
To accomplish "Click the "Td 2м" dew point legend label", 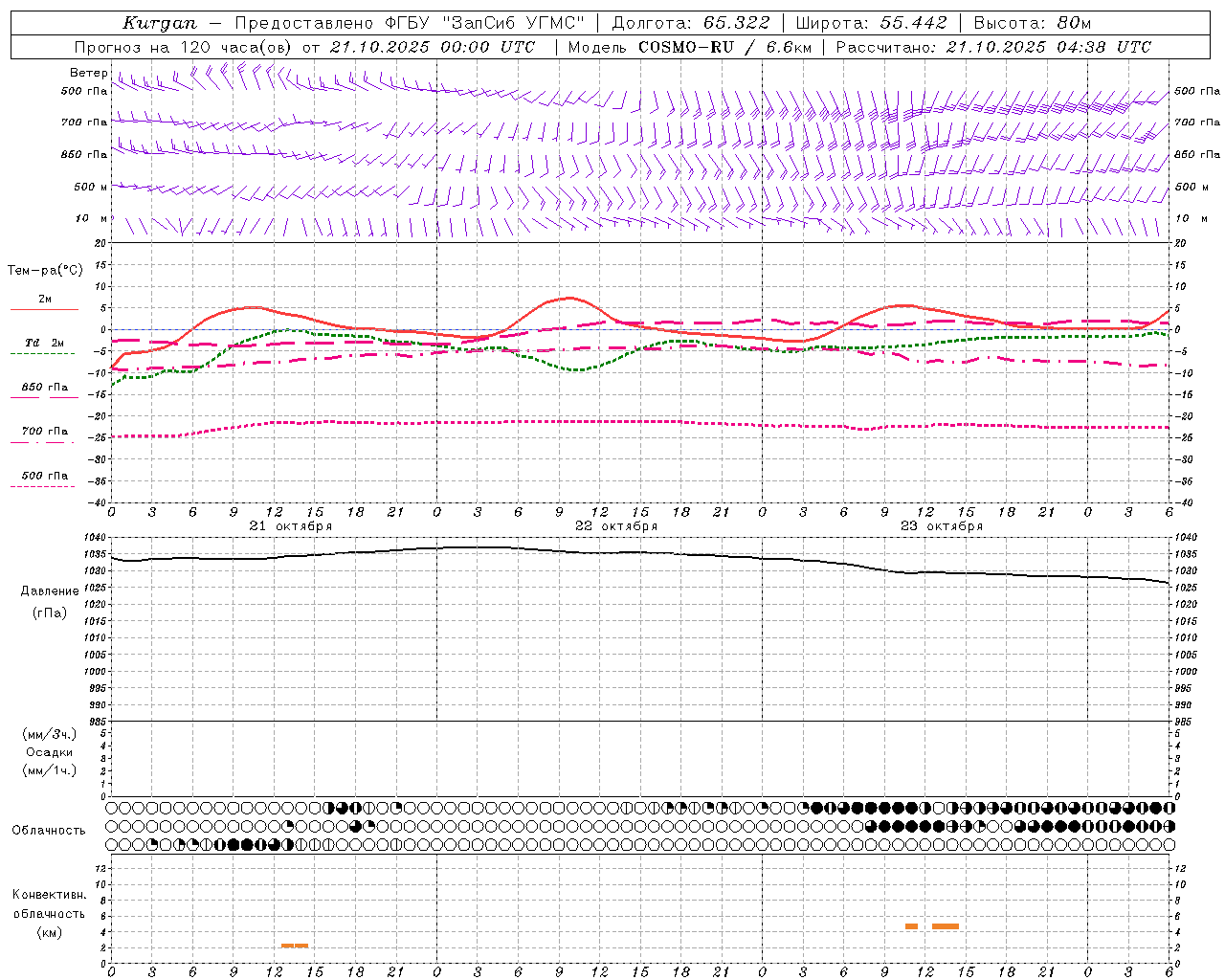I will pos(44,343).
